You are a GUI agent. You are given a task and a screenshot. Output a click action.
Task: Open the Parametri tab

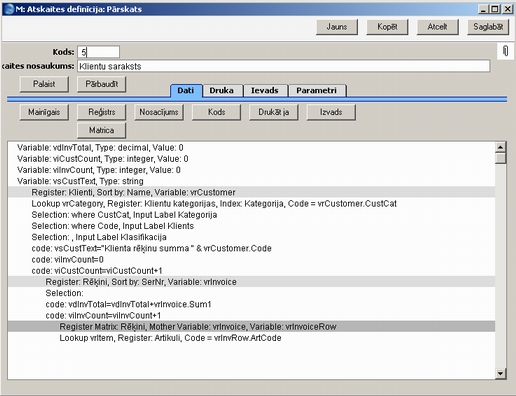317,91
